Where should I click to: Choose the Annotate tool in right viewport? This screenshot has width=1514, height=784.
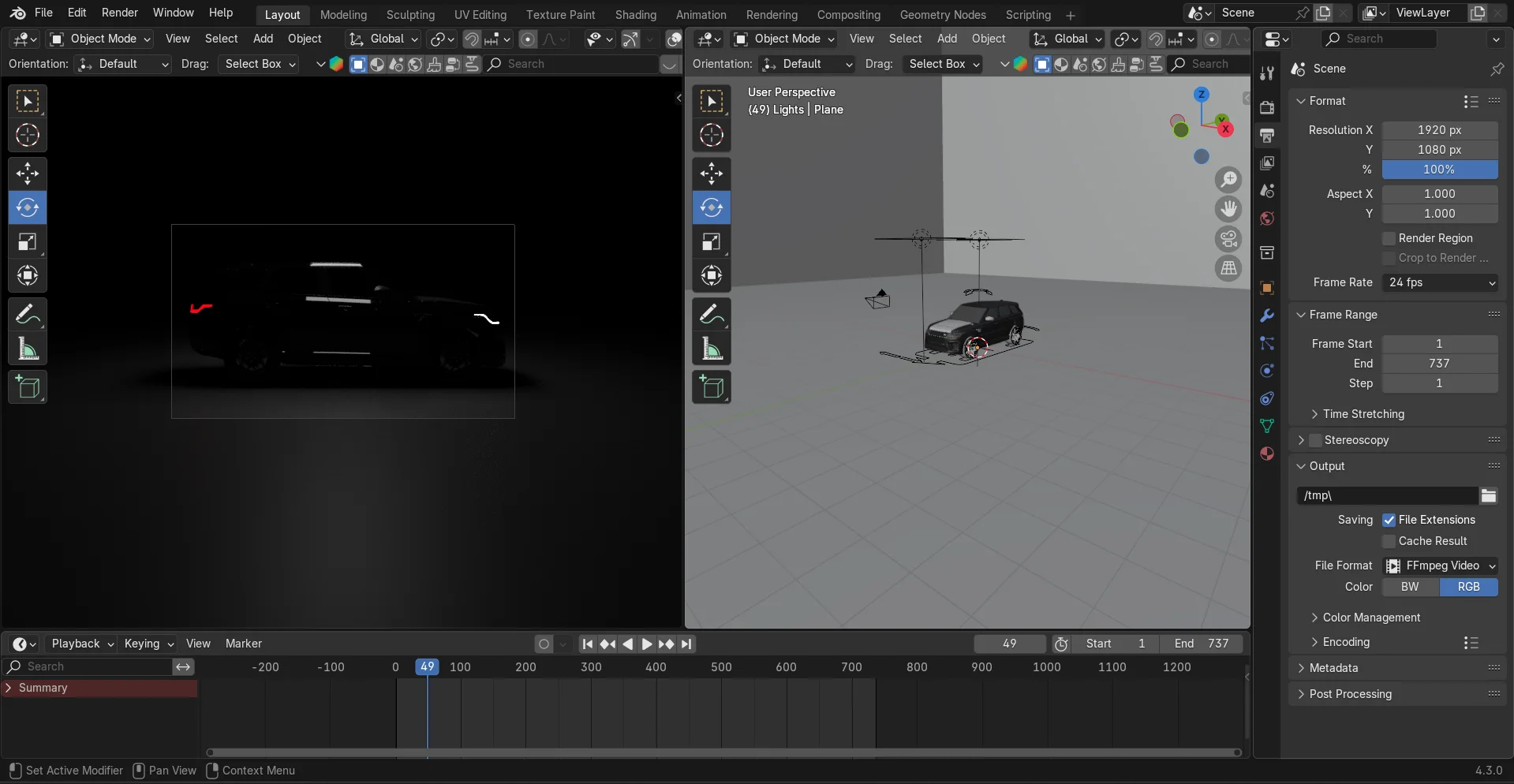(x=712, y=315)
